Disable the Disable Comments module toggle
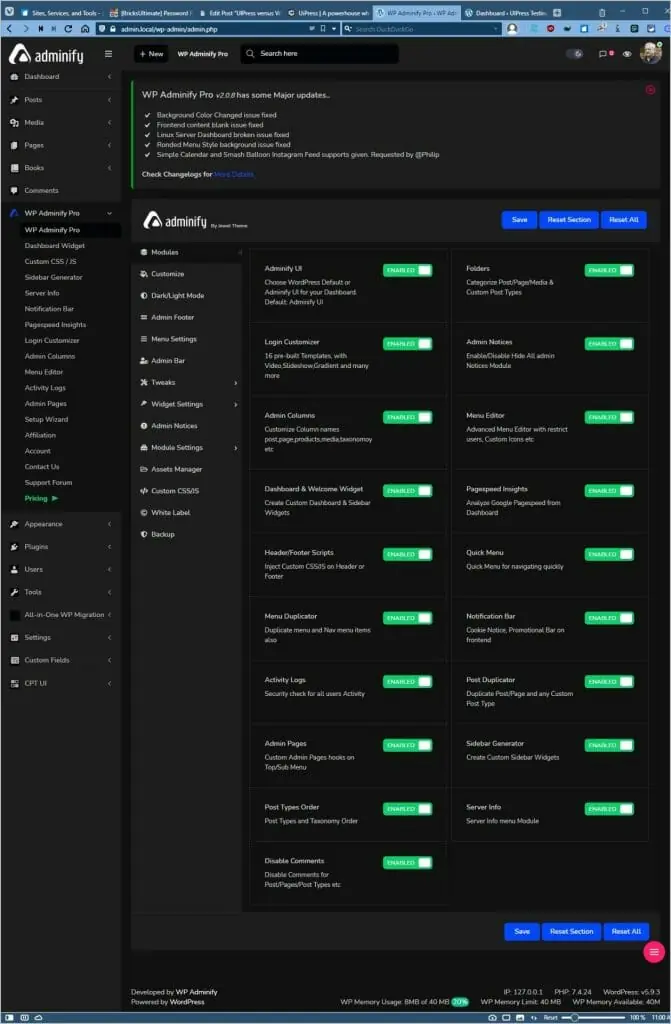 407,863
